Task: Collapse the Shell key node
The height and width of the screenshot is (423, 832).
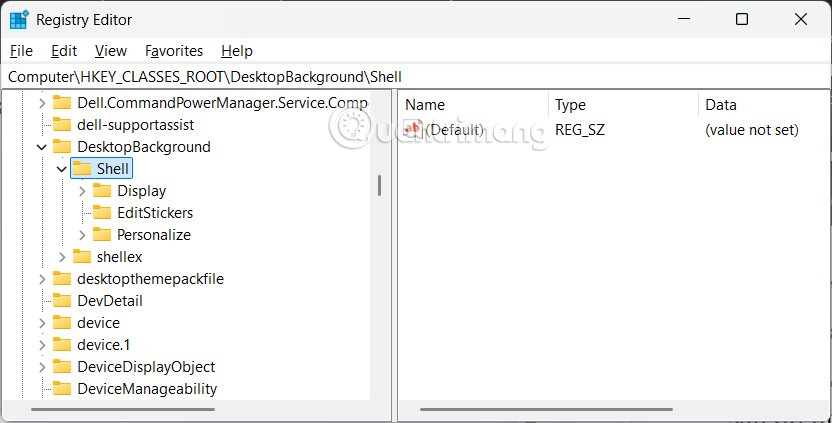Action: pos(62,169)
